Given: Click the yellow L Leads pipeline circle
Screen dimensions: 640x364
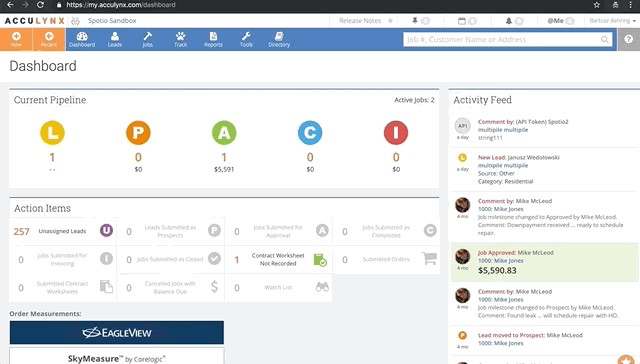Looking at the screenshot, I should click(x=52, y=133).
